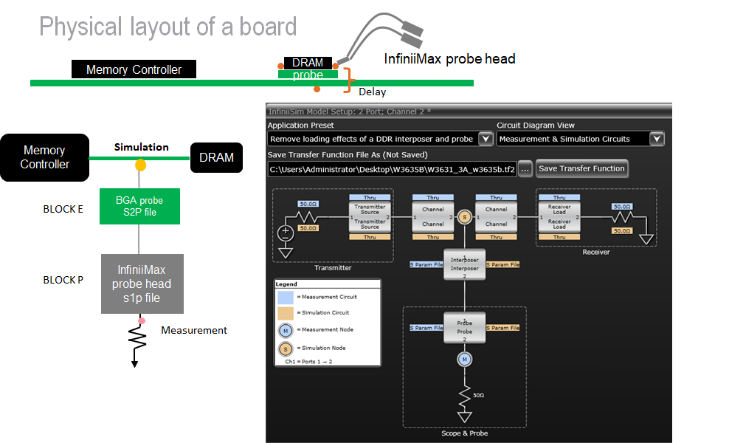Click blue S Param File label left of Interposer
Image resolution: width=729 pixels, height=443 pixels.
tap(426, 264)
